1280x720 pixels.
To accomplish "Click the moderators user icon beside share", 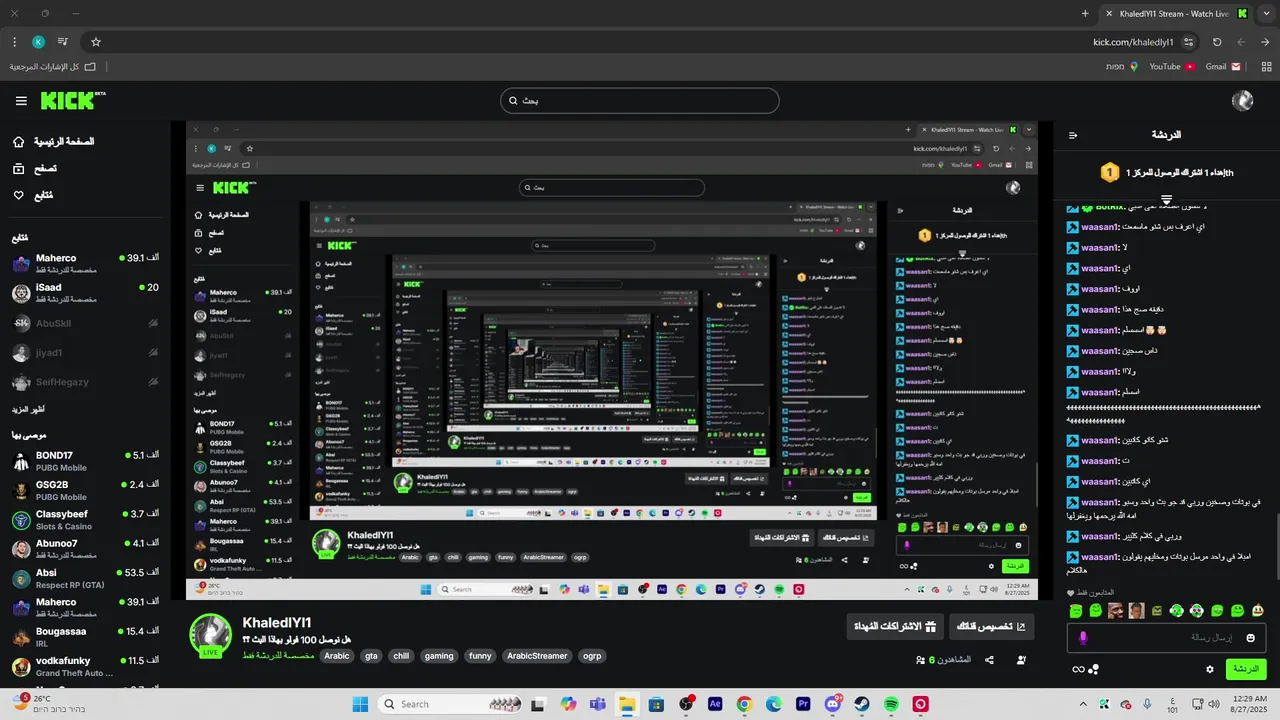I will click(x=1021, y=660).
